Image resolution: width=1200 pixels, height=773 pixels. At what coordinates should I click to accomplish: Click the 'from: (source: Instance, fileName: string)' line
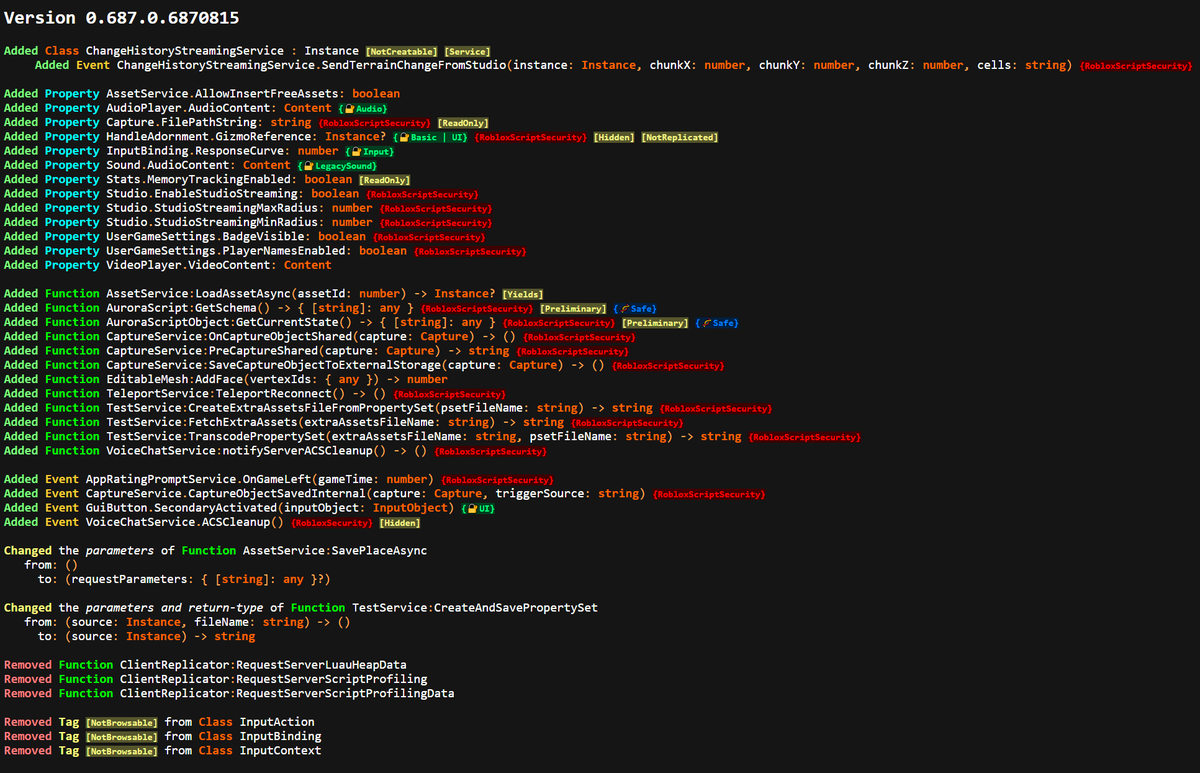187,622
